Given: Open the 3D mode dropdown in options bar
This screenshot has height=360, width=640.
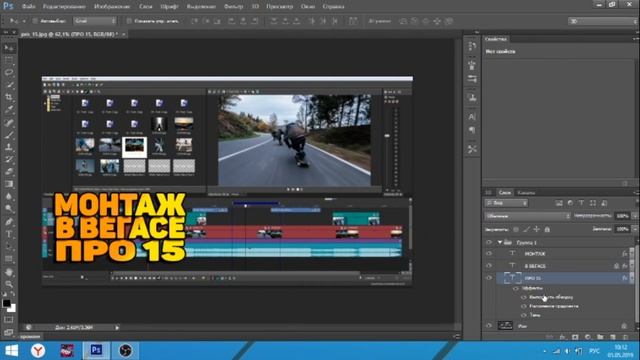Looking at the screenshot, I should point(602,21).
